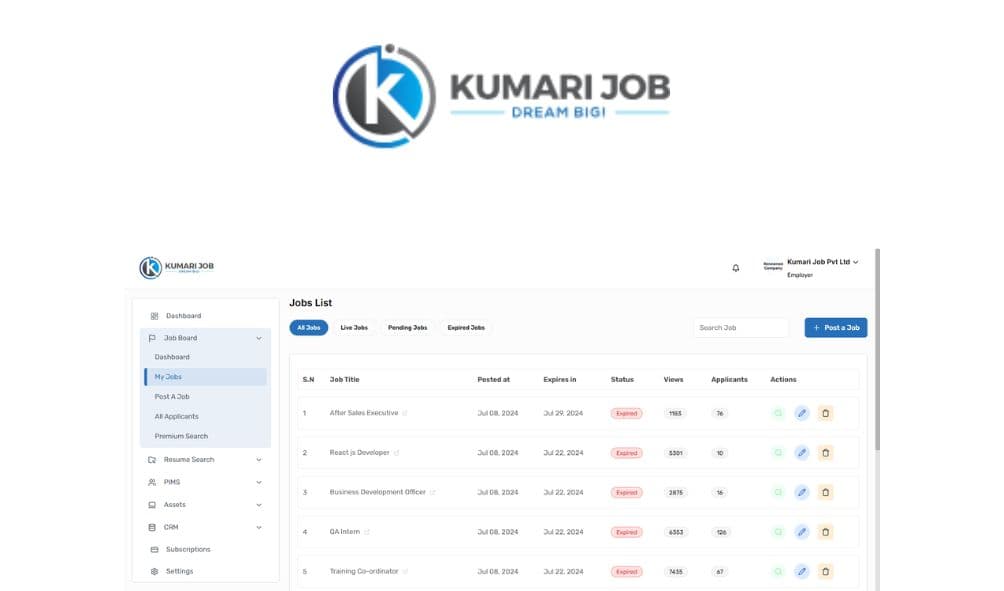Screen dimensions: 1004x591
Task: Click the applicants count 126 for QA Intern
Action: (x=722, y=533)
